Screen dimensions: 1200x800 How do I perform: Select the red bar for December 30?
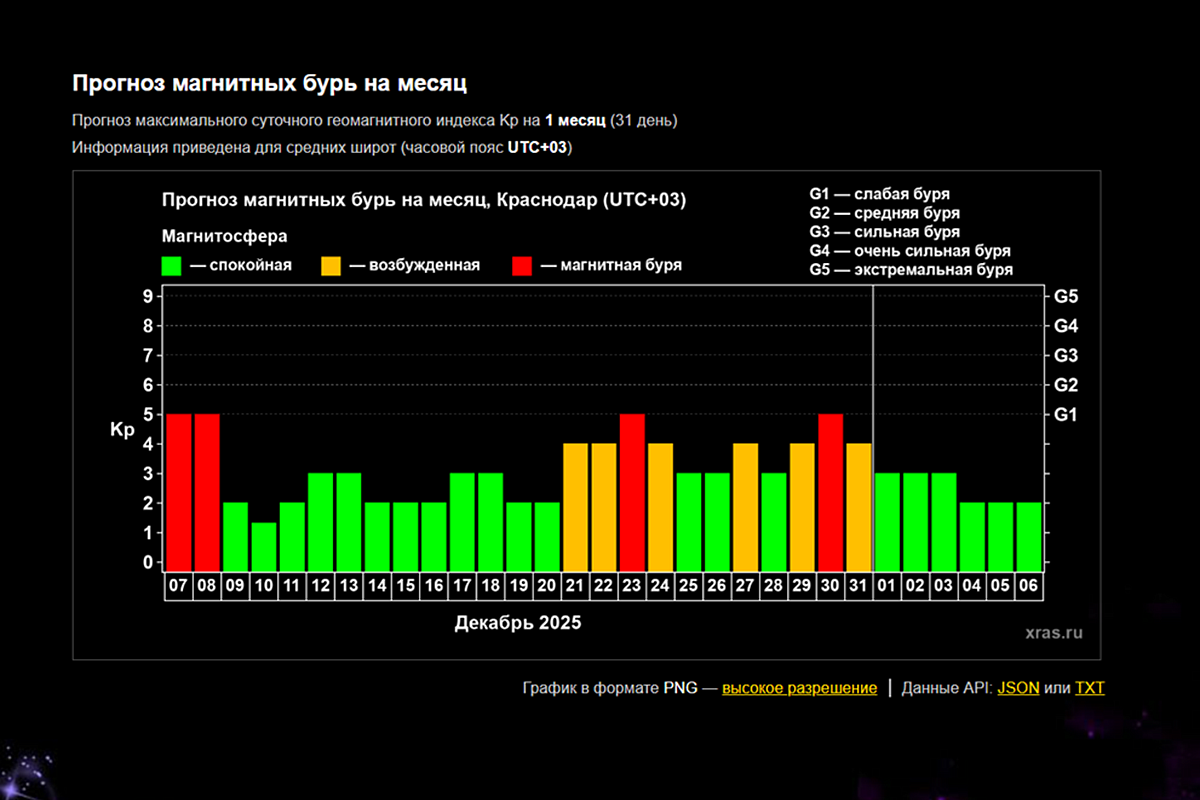pyautogui.click(x=831, y=492)
